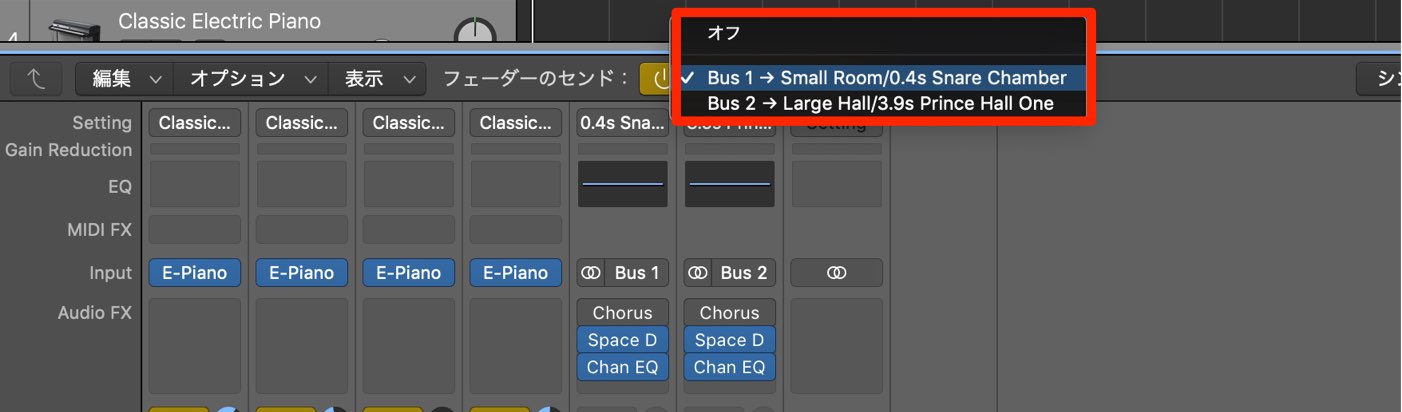The image size is (1402, 412).
Task: Click the third strip's E-Piano instrument slot
Action: point(409,273)
